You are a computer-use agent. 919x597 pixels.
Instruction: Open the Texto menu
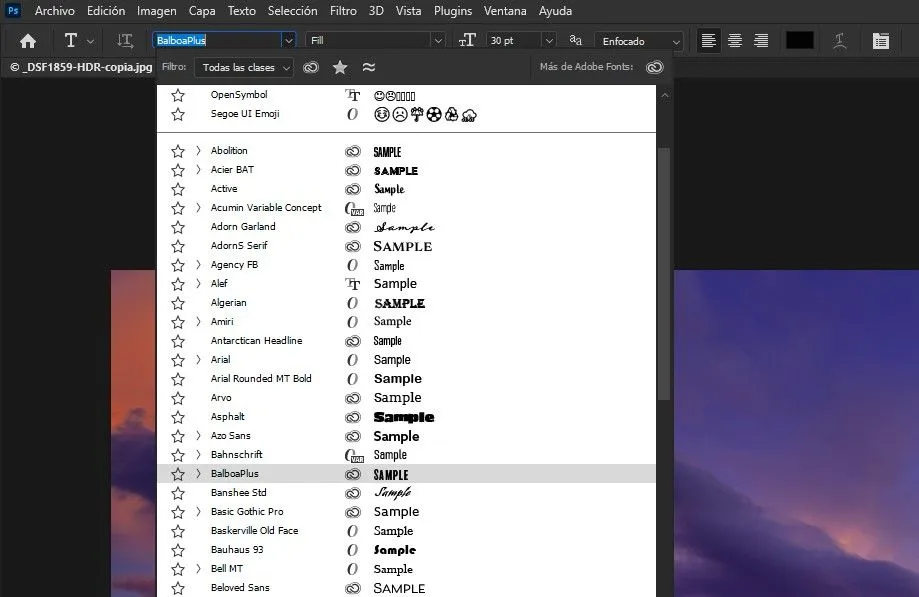click(x=241, y=11)
